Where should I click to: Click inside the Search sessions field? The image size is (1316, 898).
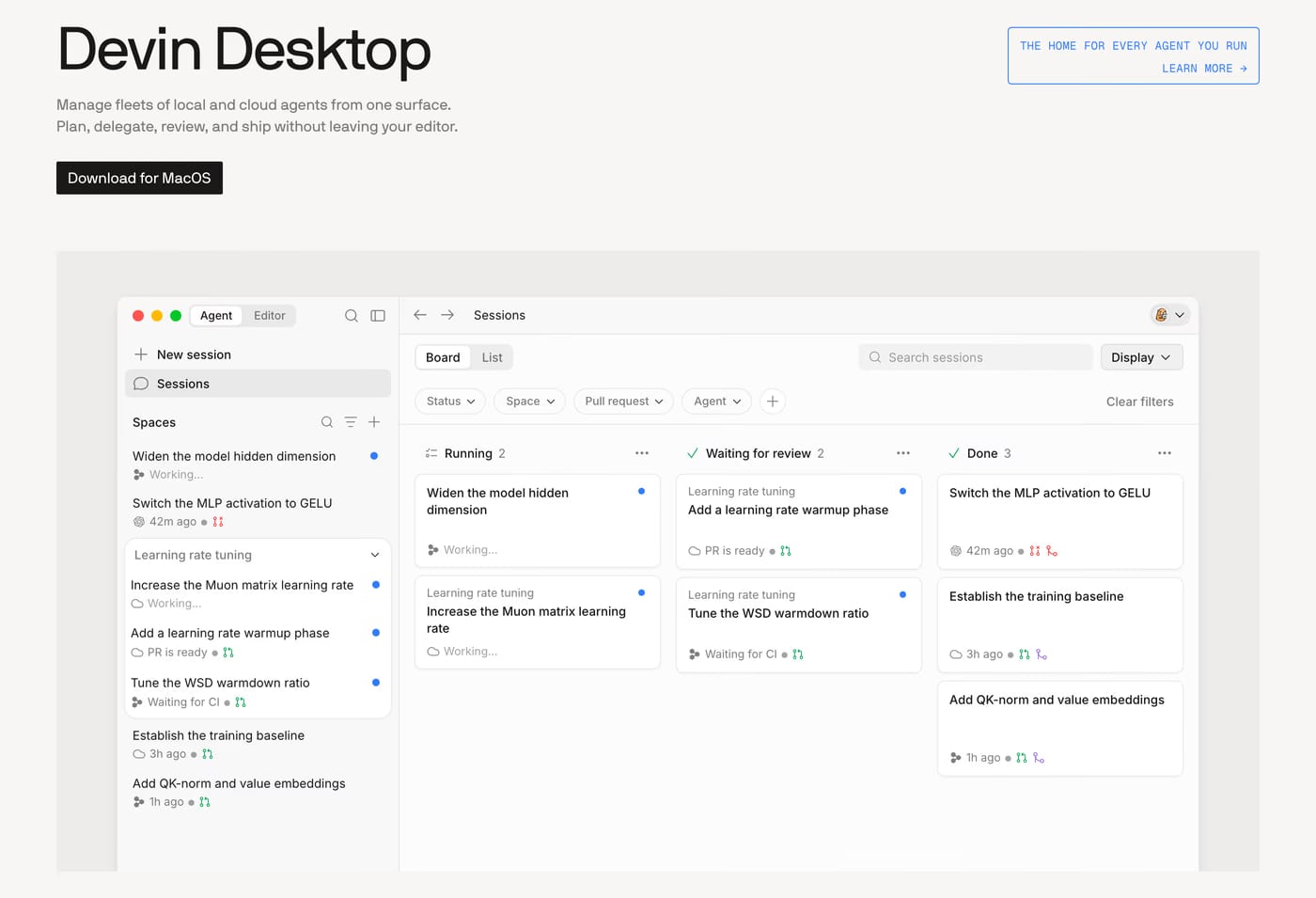(976, 357)
